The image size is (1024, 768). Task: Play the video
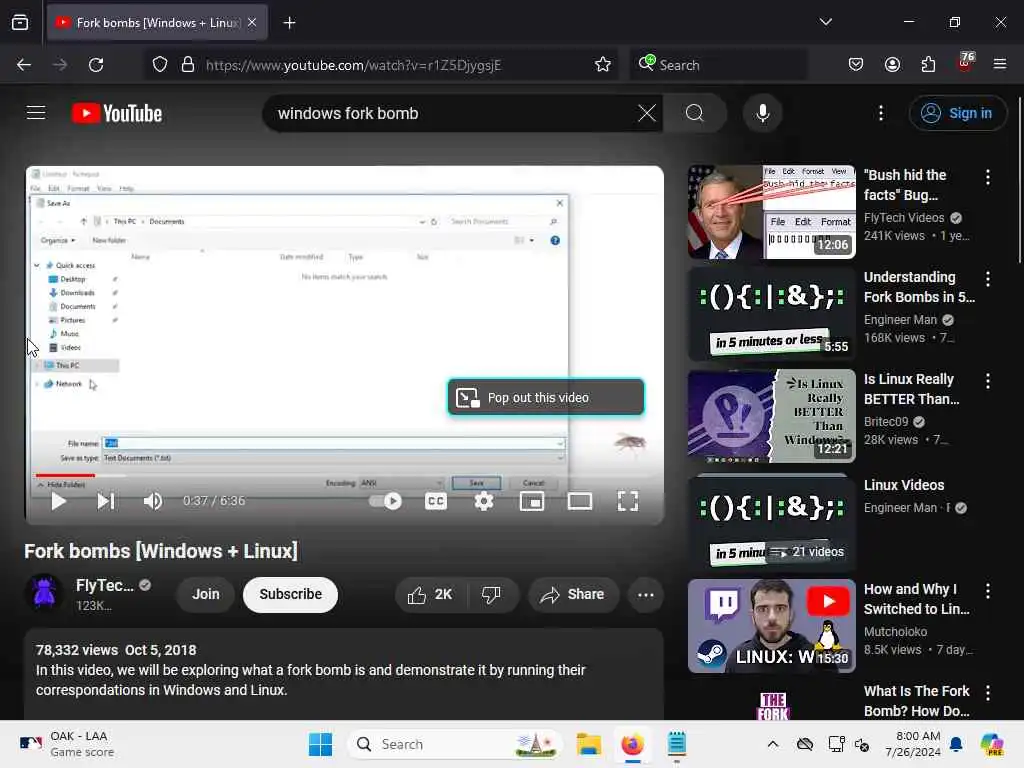[x=59, y=501]
